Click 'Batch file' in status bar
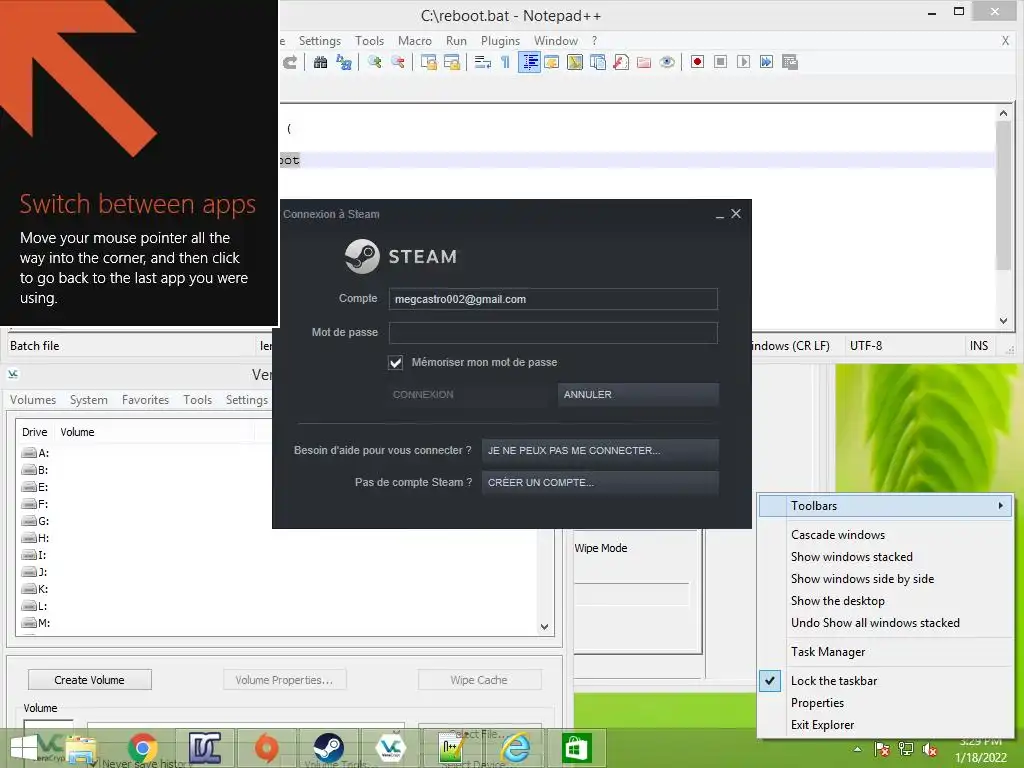The height and width of the screenshot is (768, 1024). (x=35, y=345)
